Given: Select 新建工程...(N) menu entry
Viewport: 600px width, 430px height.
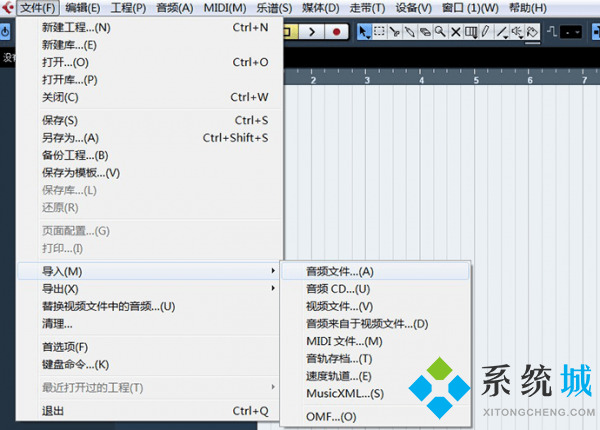Looking at the screenshot, I should (76, 27).
